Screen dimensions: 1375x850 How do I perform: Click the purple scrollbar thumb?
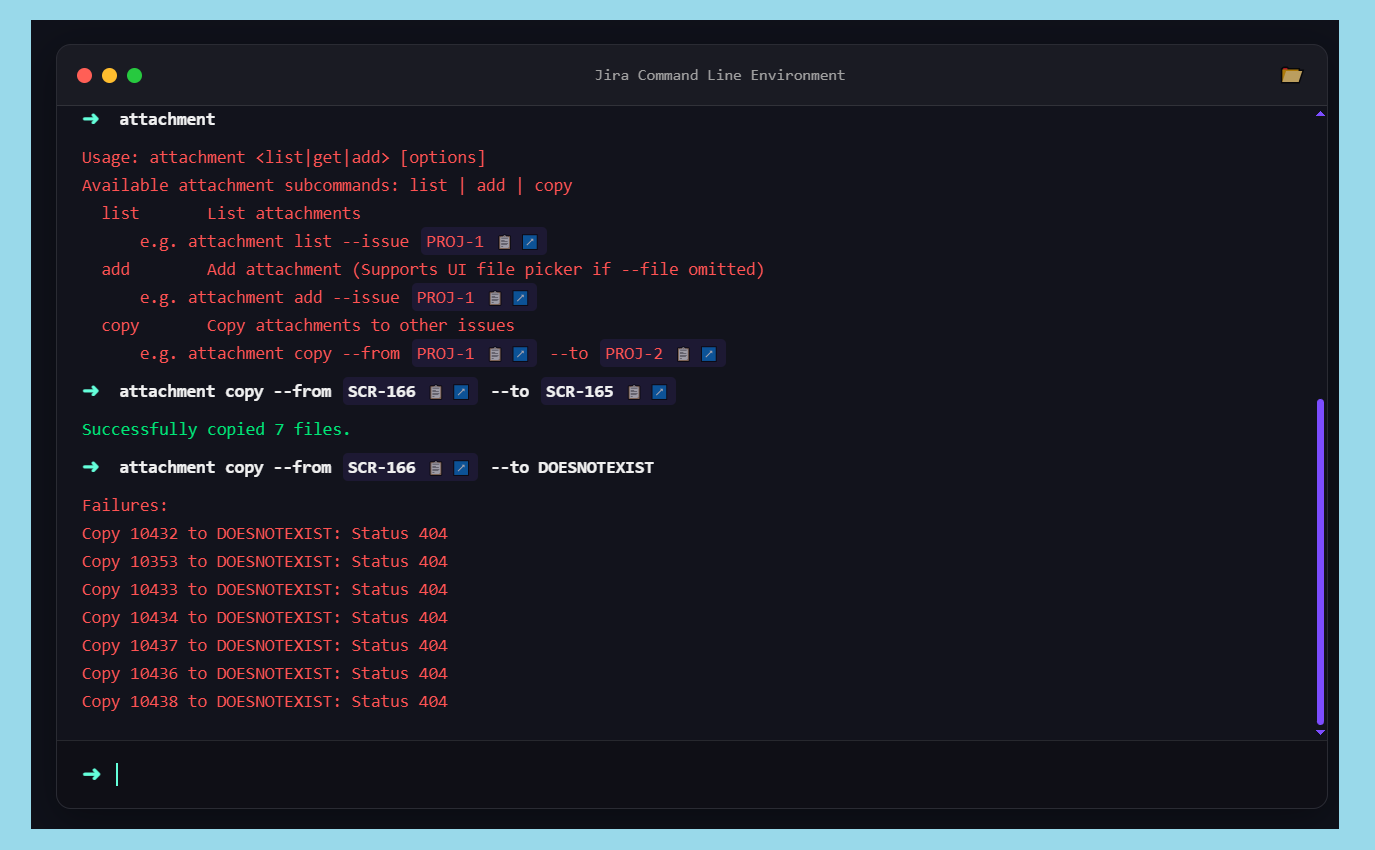point(1320,561)
